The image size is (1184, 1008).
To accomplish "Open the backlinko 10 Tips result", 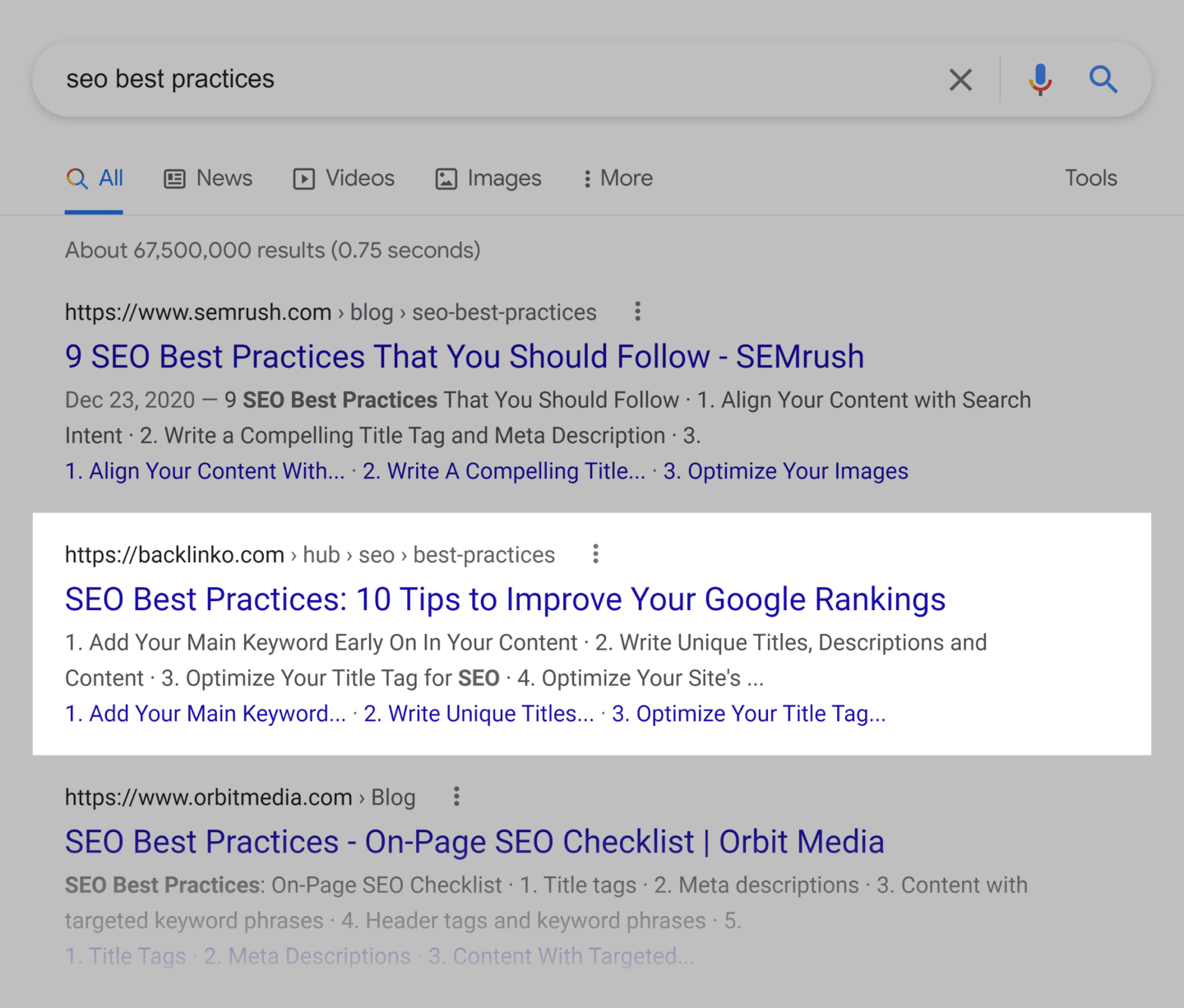I will (505, 599).
